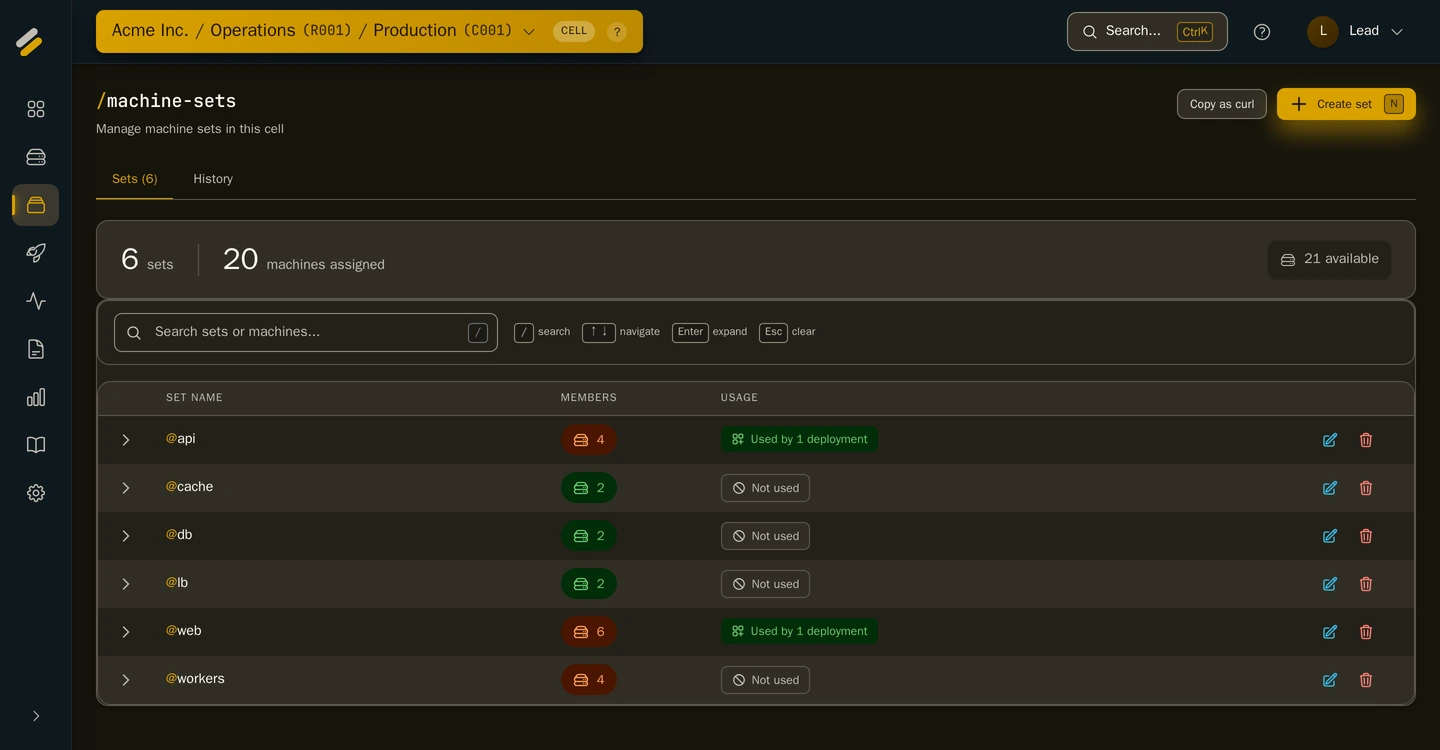The height and width of the screenshot is (750, 1440).
Task: Open the activity pulse icon in the sidebar
Action: (36, 301)
